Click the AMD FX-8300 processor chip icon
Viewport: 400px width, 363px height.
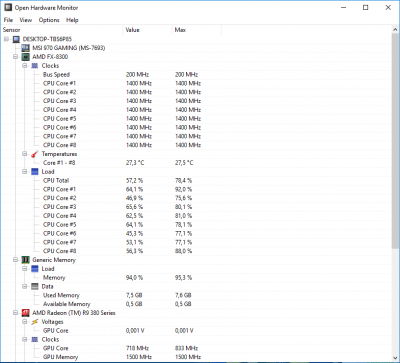tap(26, 57)
